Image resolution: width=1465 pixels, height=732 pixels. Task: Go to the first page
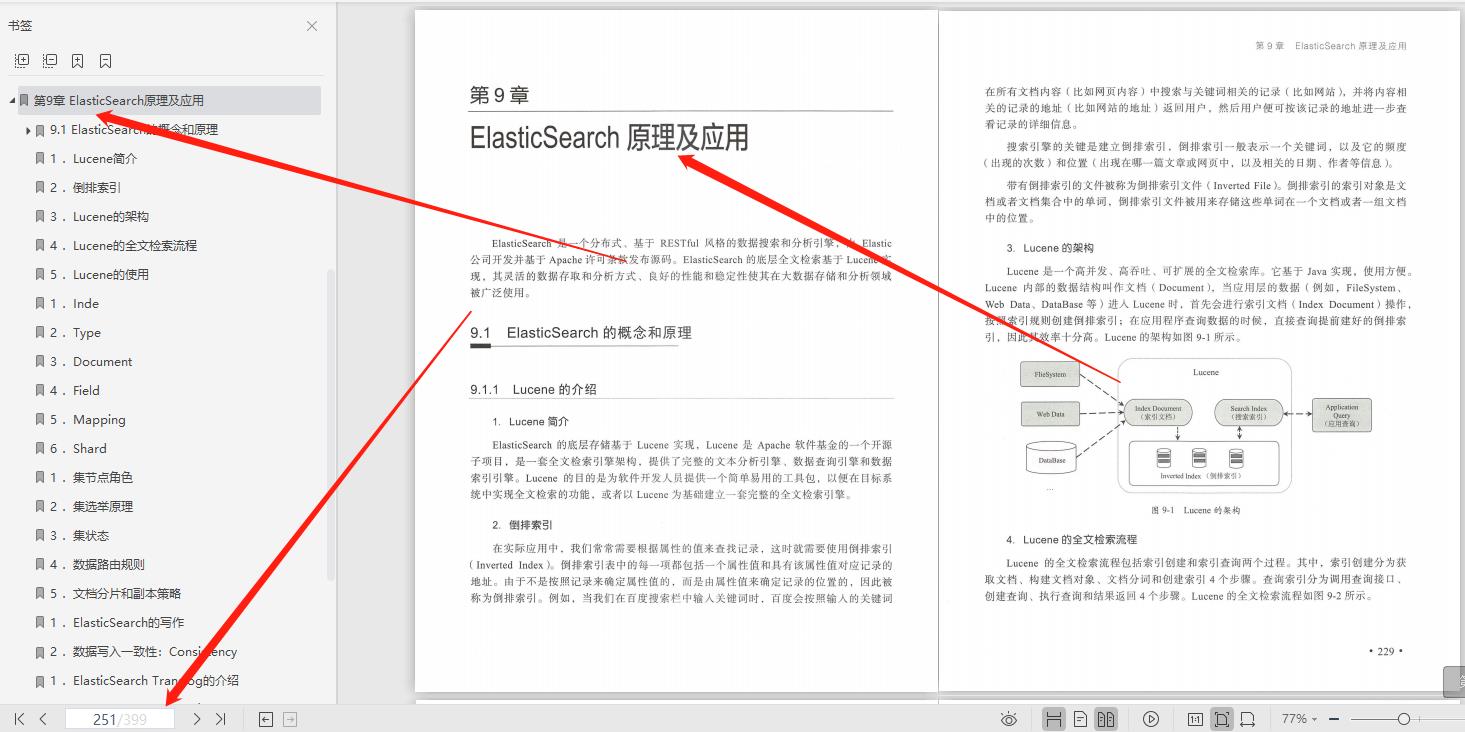tap(19, 719)
